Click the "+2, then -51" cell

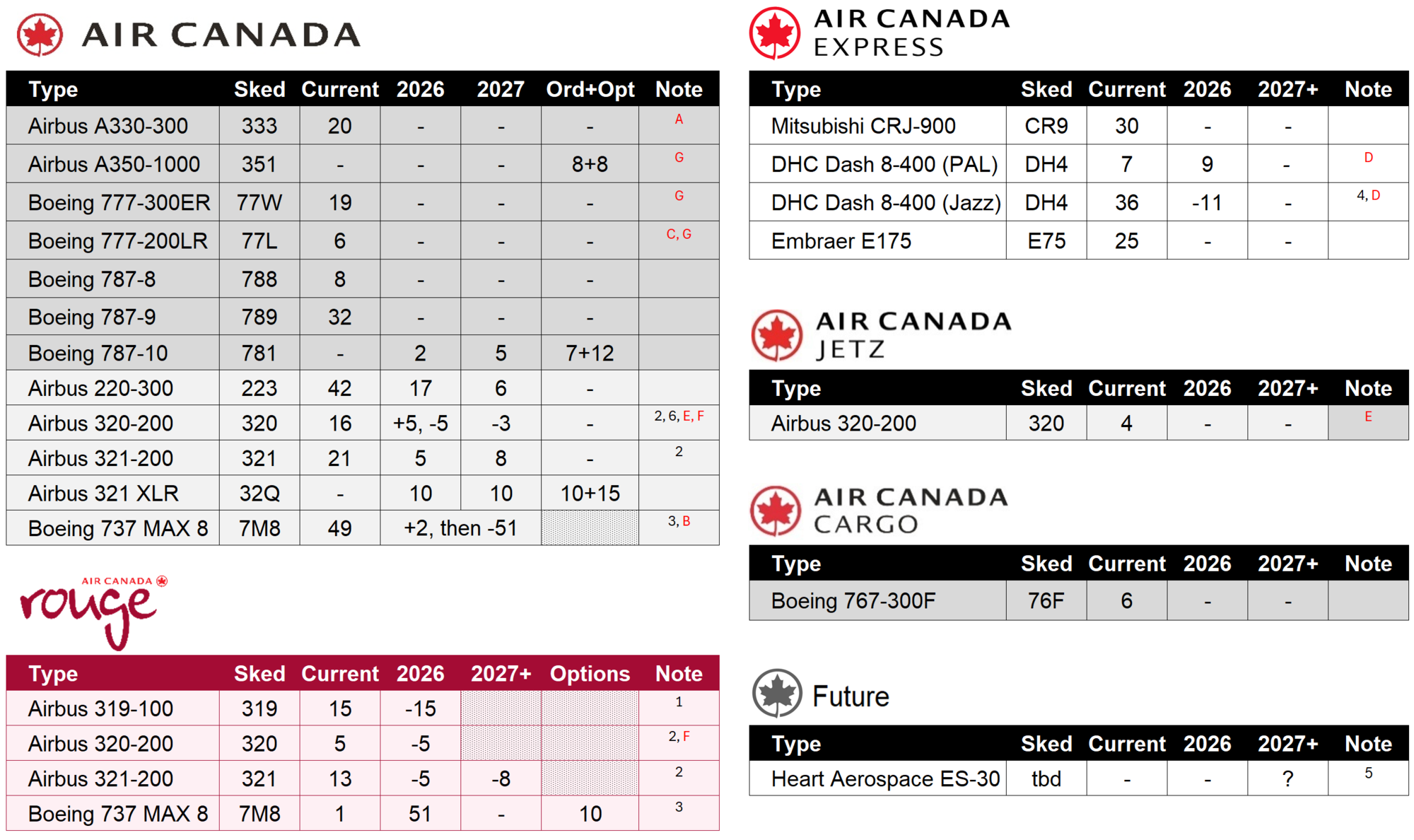(460, 528)
